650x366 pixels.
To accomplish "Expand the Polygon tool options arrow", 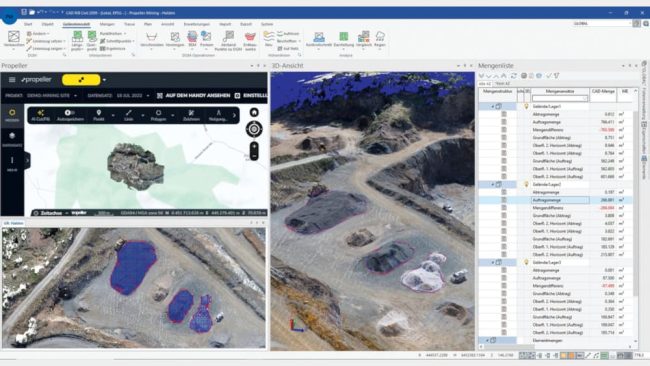I will tap(172, 116).
